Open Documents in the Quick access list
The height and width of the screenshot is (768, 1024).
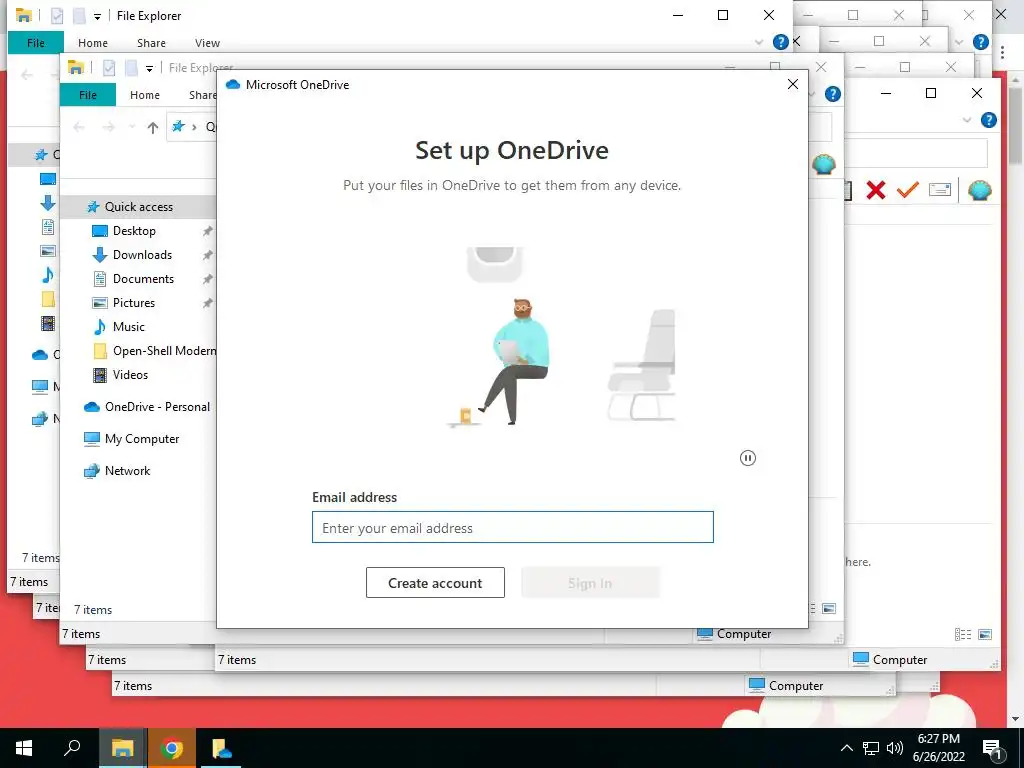click(143, 279)
